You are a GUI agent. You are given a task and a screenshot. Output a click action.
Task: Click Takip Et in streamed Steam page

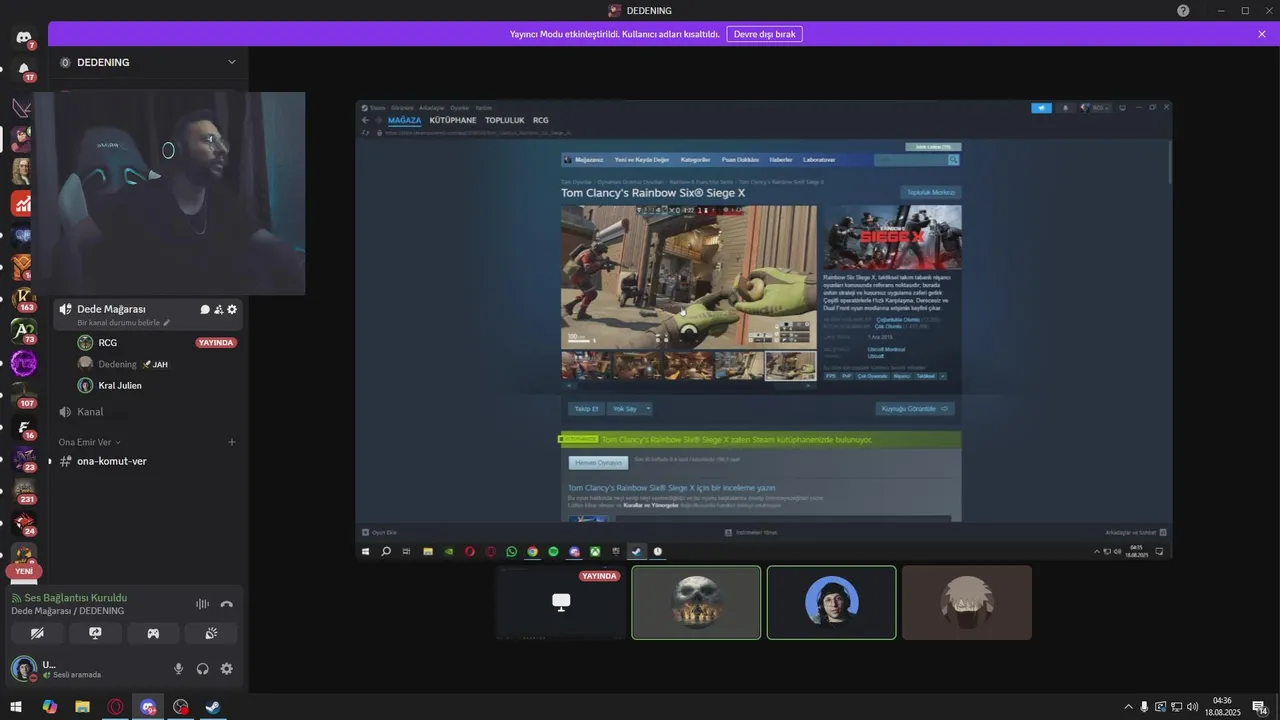pos(586,409)
